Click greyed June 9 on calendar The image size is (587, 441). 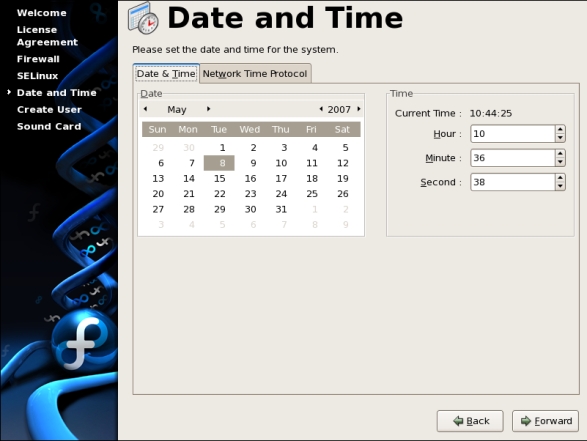point(346,225)
